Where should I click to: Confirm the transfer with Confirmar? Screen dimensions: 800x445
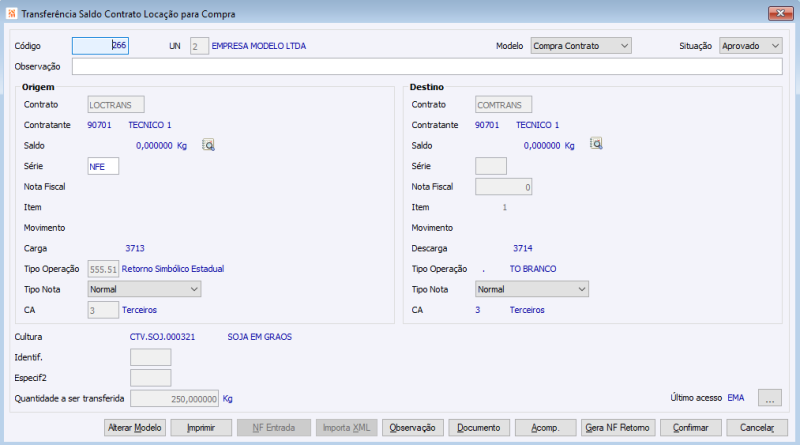pyautogui.click(x=691, y=428)
